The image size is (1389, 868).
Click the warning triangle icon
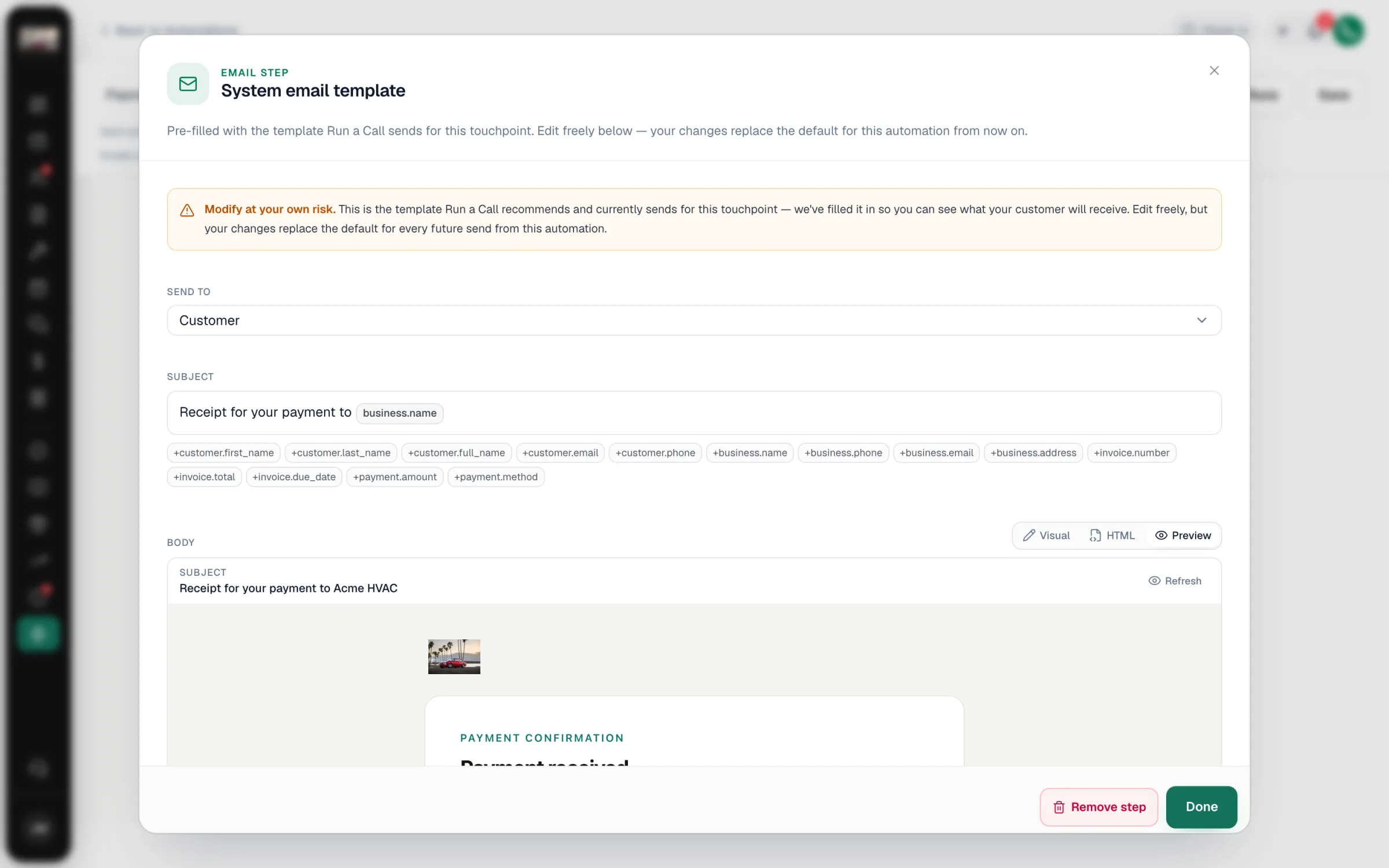[x=187, y=210]
